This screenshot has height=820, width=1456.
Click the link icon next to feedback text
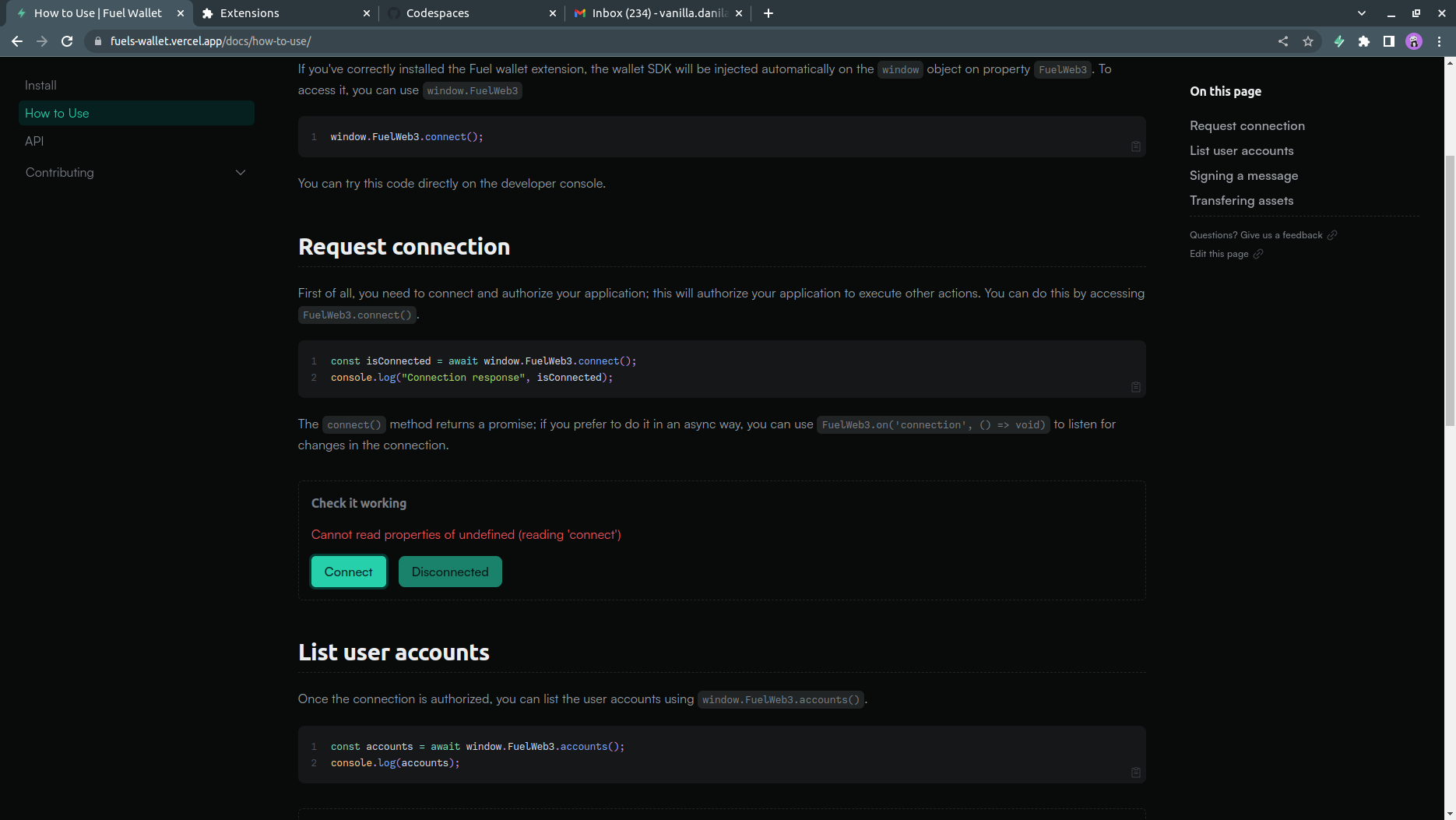pos(1333,234)
